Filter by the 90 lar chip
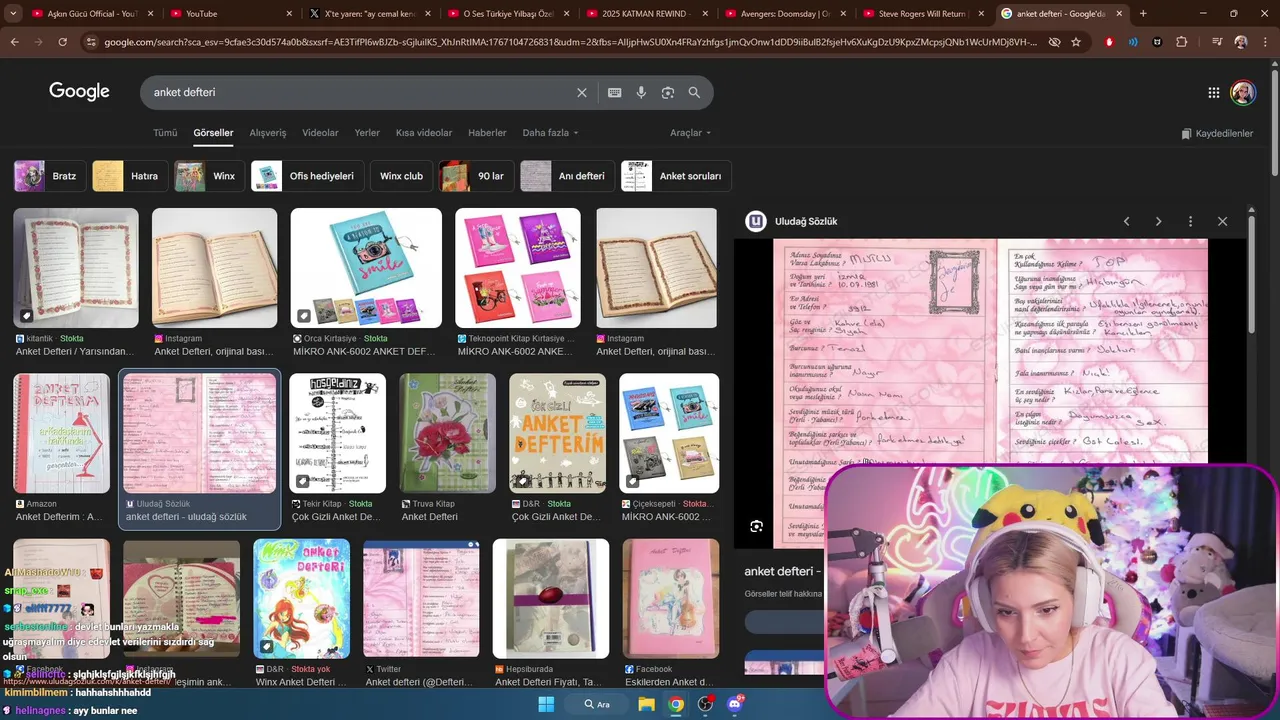Image resolution: width=1280 pixels, height=720 pixels. click(476, 176)
